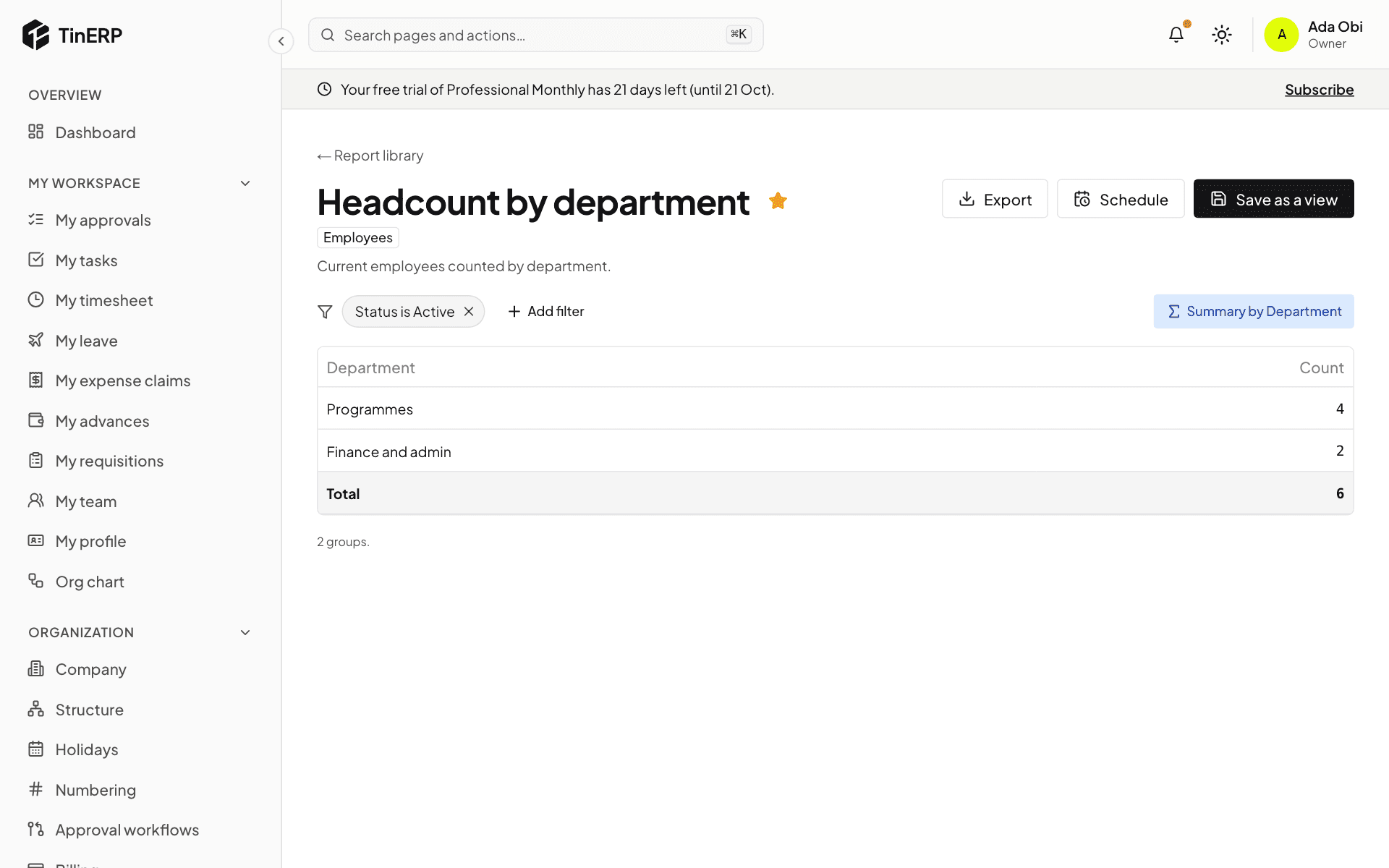Viewport: 1389px width, 868px height.
Task: Click the Company building icon
Action: [35, 668]
